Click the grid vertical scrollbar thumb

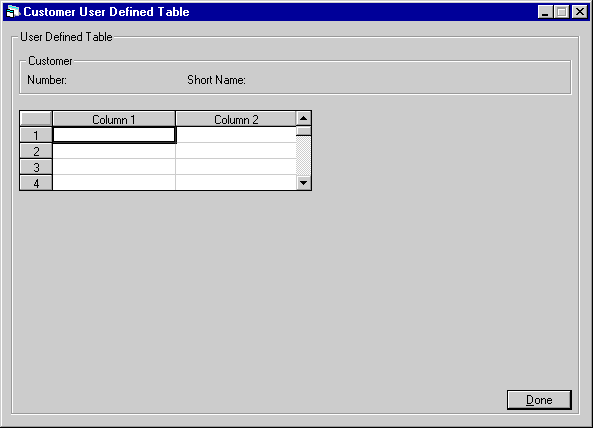pos(303,131)
